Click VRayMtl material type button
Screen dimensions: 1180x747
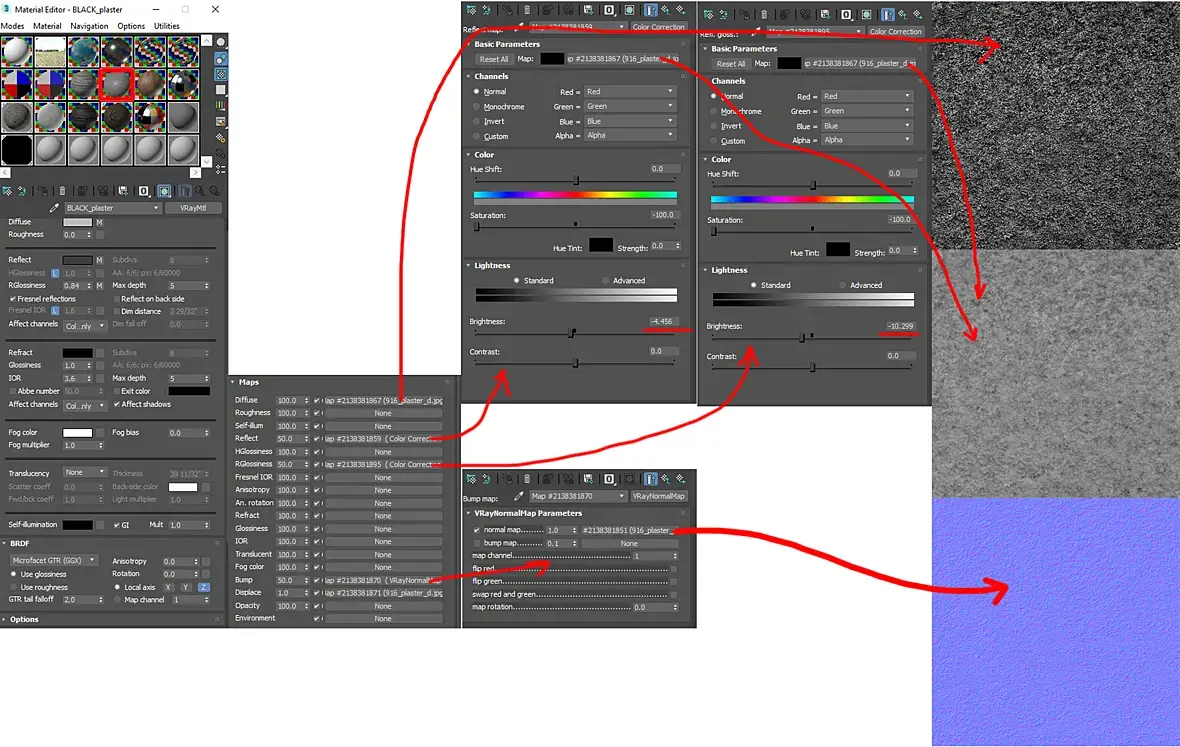(193, 208)
